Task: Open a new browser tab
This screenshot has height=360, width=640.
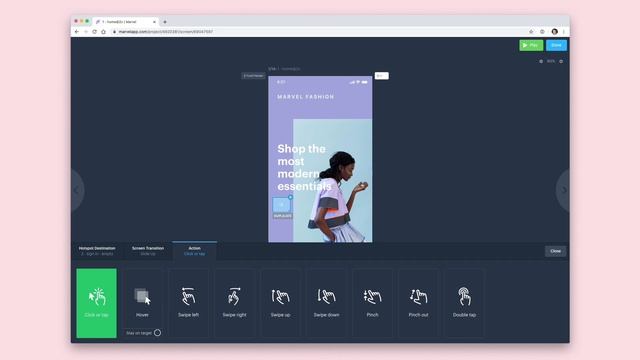Action: pos(165,22)
